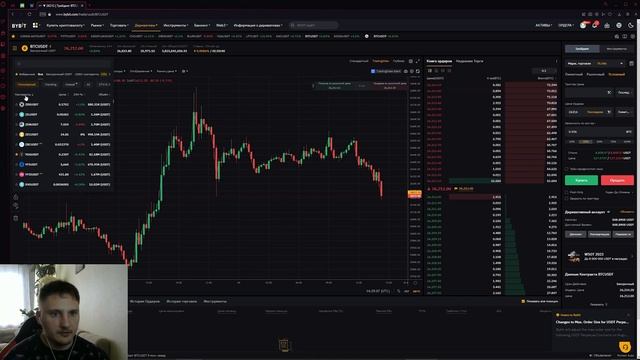Viewport: 640px width, 360px height.
Task: Open the Buy Crypto menu dropdown
Action: (65, 25)
